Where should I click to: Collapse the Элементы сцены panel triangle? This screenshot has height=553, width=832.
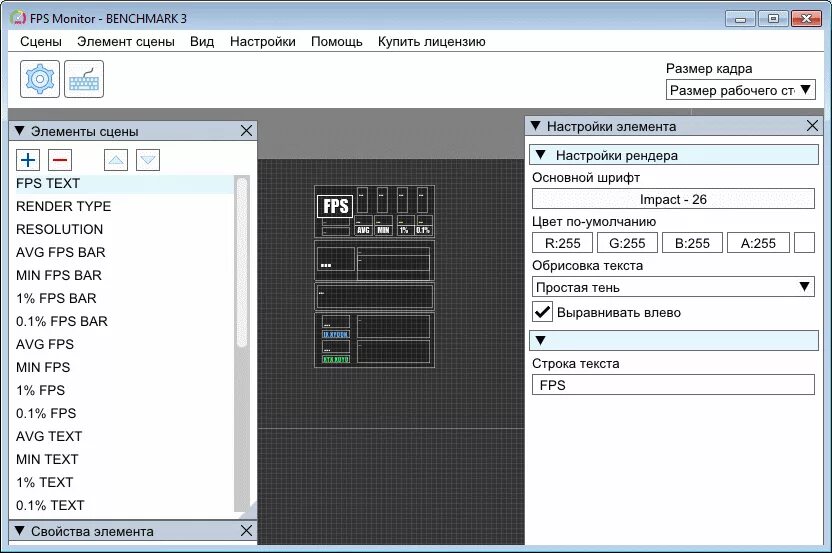coord(20,131)
